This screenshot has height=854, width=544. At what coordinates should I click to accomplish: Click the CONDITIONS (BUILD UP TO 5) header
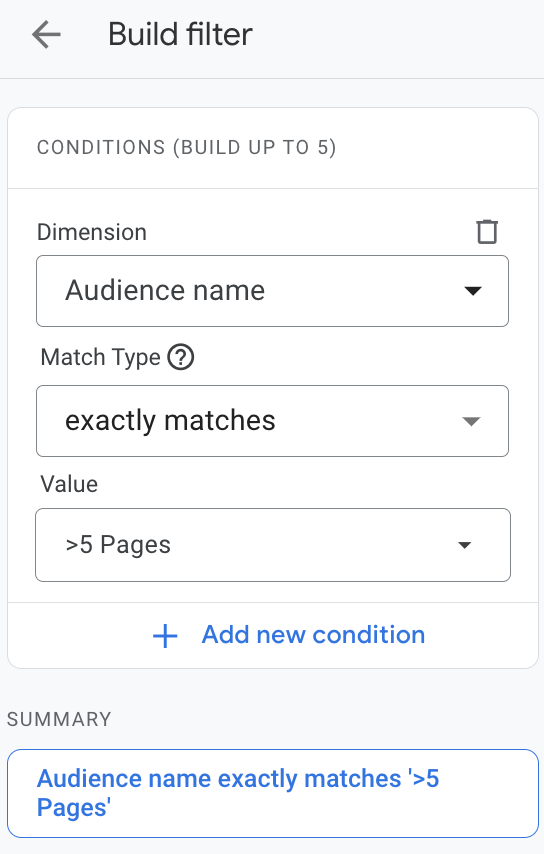pyautogui.click(x=186, y=148)
